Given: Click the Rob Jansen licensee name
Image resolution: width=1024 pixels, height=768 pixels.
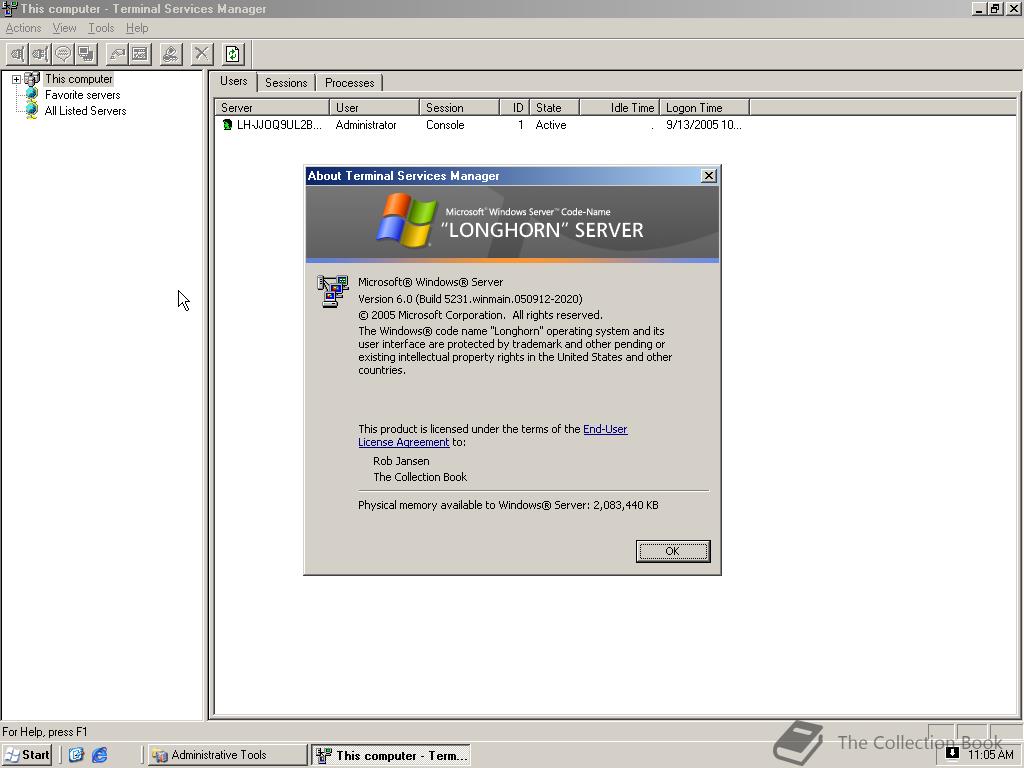Looking at the screenshot, I should [x=401, y=461].
